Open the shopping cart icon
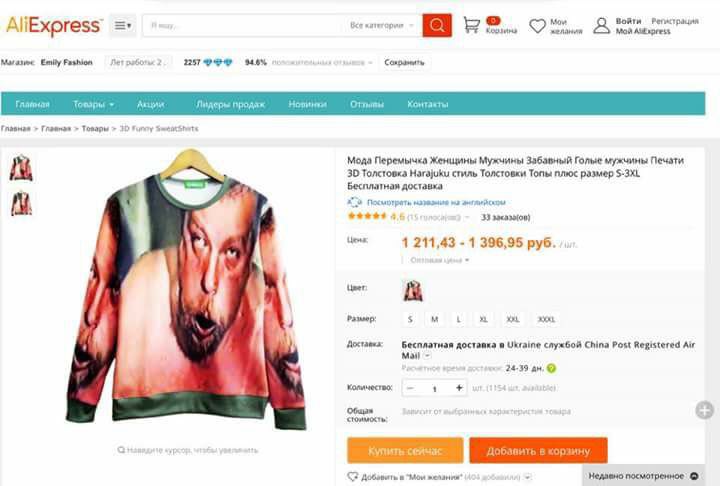720x486 pixels. coord(472,25)
